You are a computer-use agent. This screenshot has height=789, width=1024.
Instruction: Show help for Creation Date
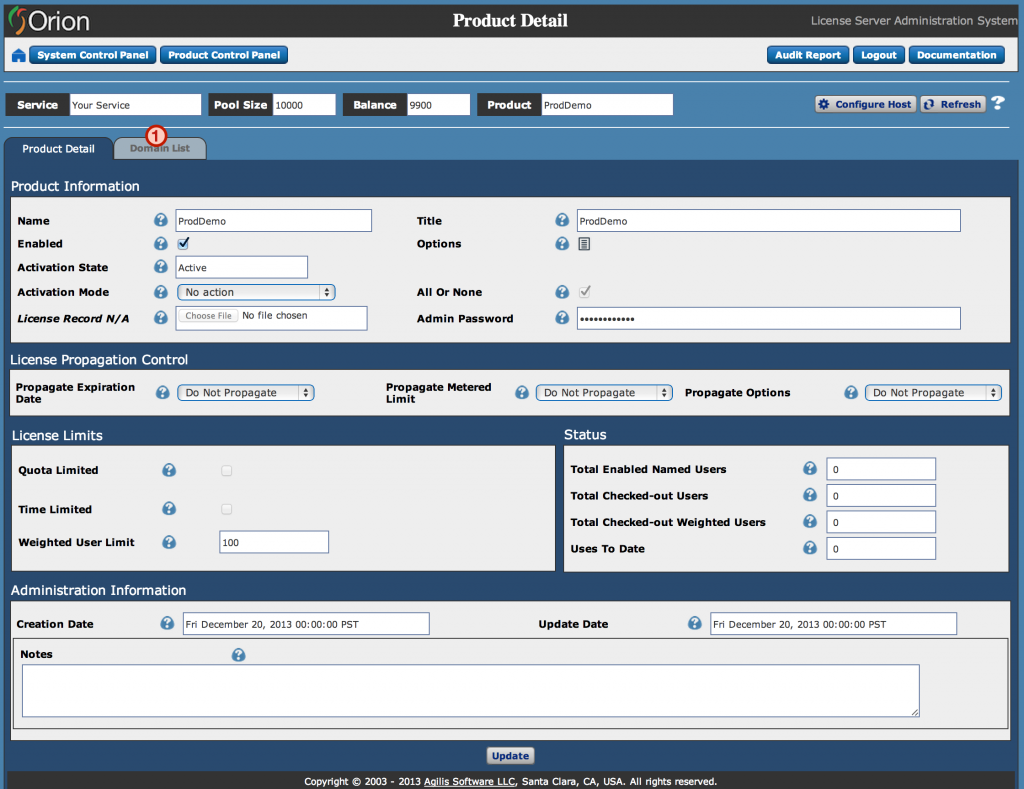click(x=167, y=623)
